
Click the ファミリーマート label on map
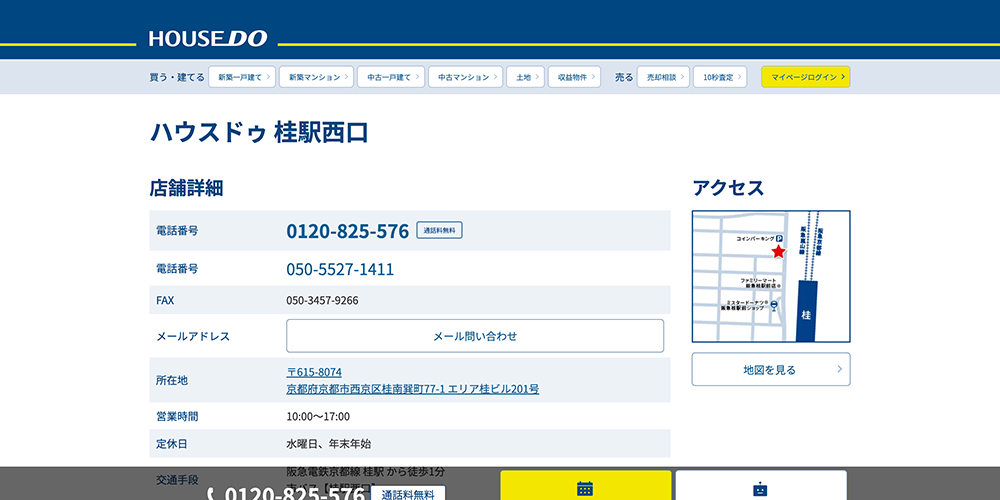(761, 283)
